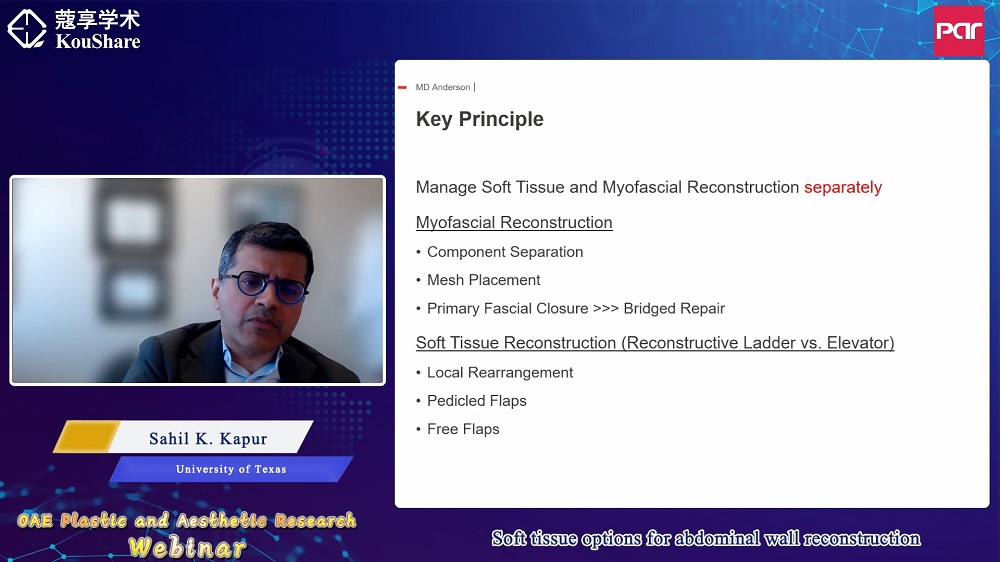Click the Pedicled Flaps bullet
Image resolution: width=1000 pixels, height=562 pixels.
(476, 400)
